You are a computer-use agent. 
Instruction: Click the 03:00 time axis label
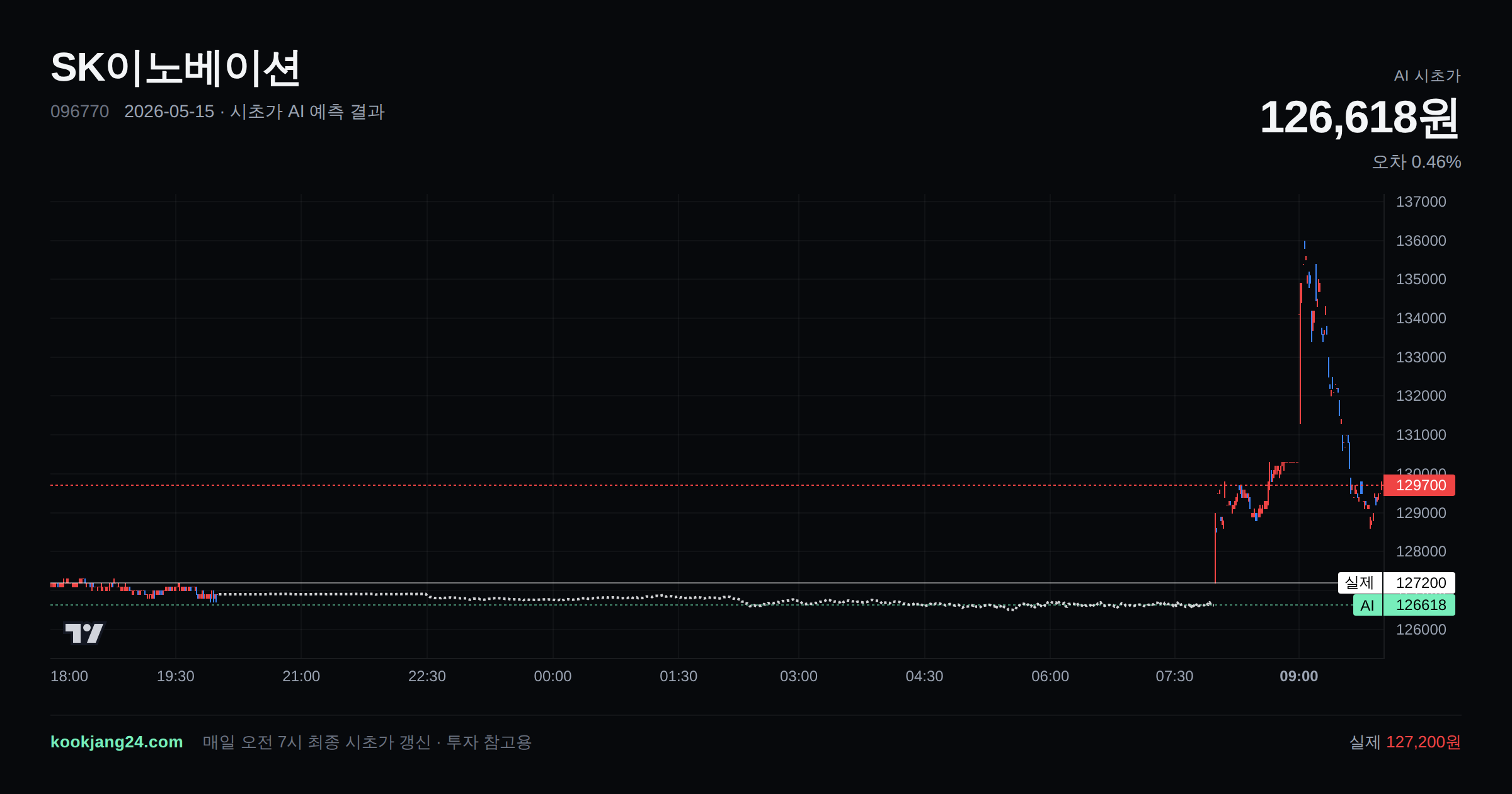tap(799, 676)
